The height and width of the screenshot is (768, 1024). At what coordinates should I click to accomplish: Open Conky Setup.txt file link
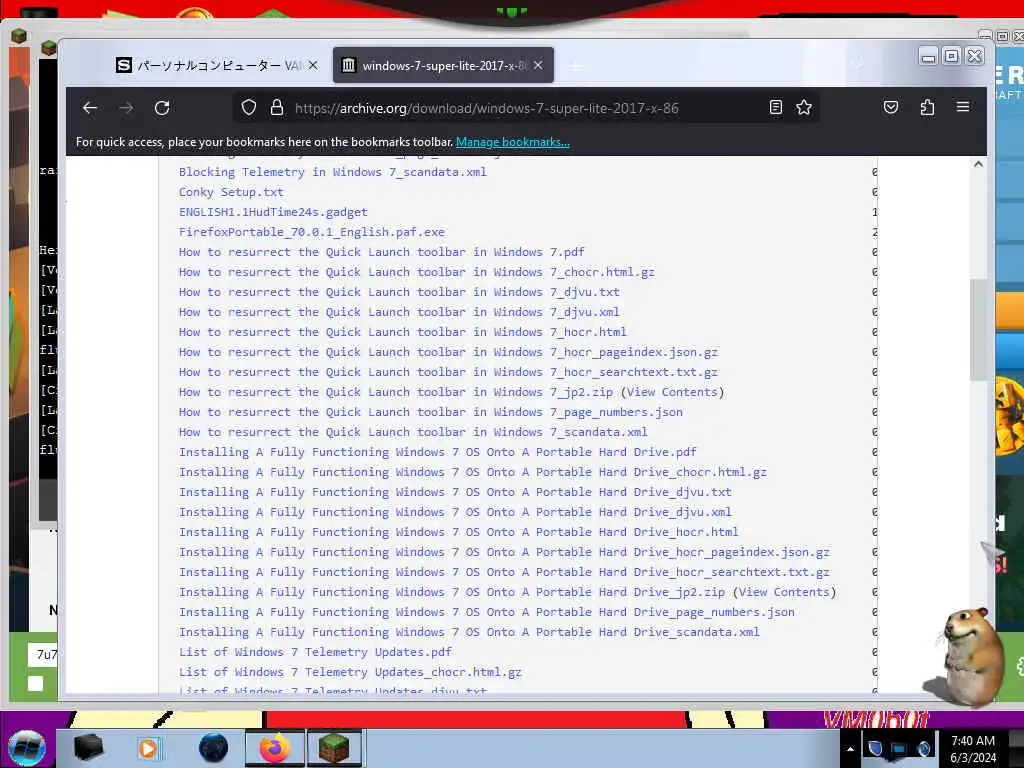(231, 192)
